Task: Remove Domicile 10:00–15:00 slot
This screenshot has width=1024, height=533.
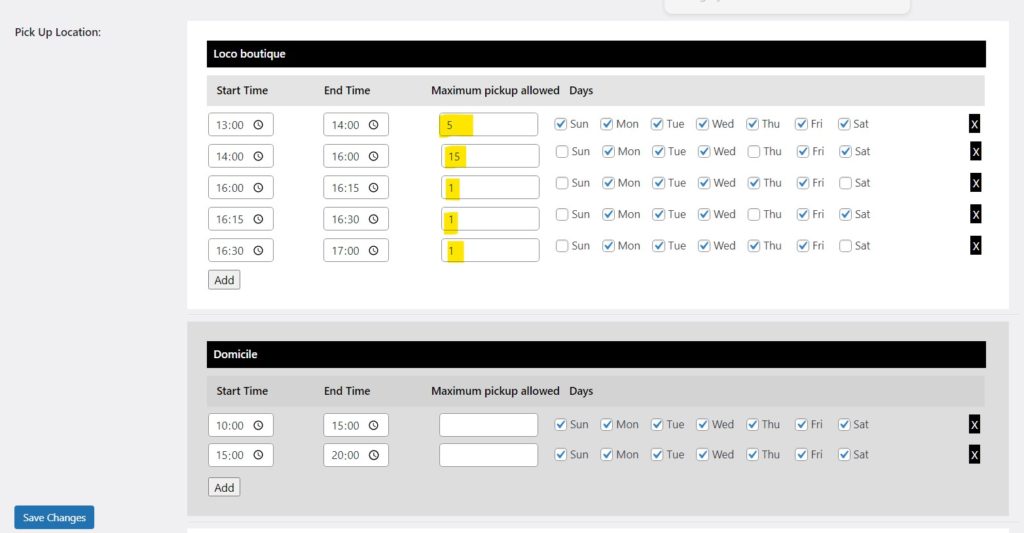Action: 974,425
